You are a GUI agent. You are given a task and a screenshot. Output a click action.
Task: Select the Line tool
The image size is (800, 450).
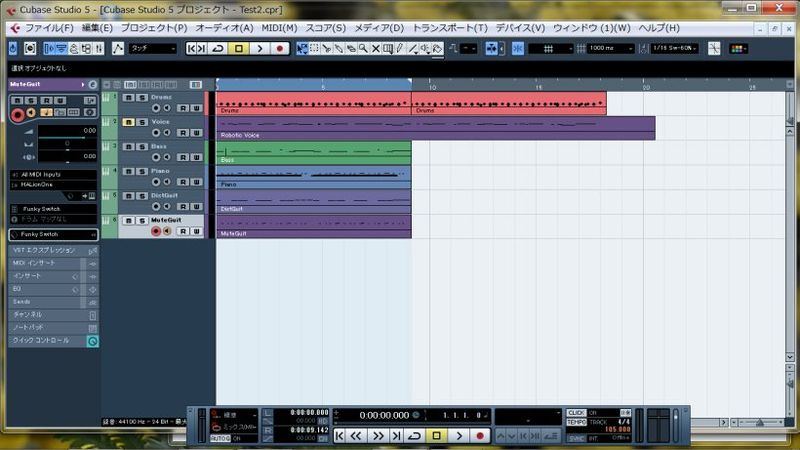coord(413,48)
